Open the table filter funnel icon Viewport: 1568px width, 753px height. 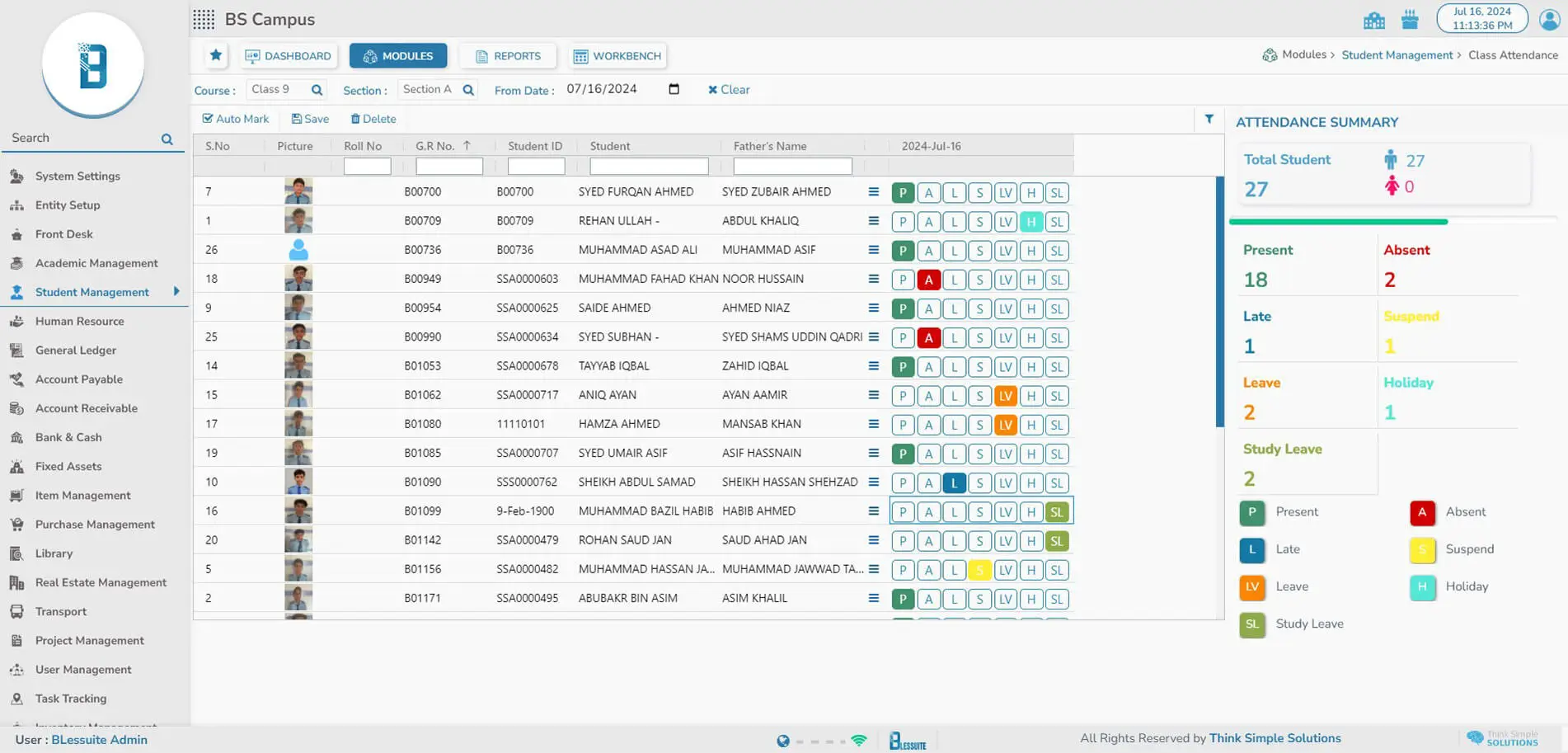coord(1209,120)
